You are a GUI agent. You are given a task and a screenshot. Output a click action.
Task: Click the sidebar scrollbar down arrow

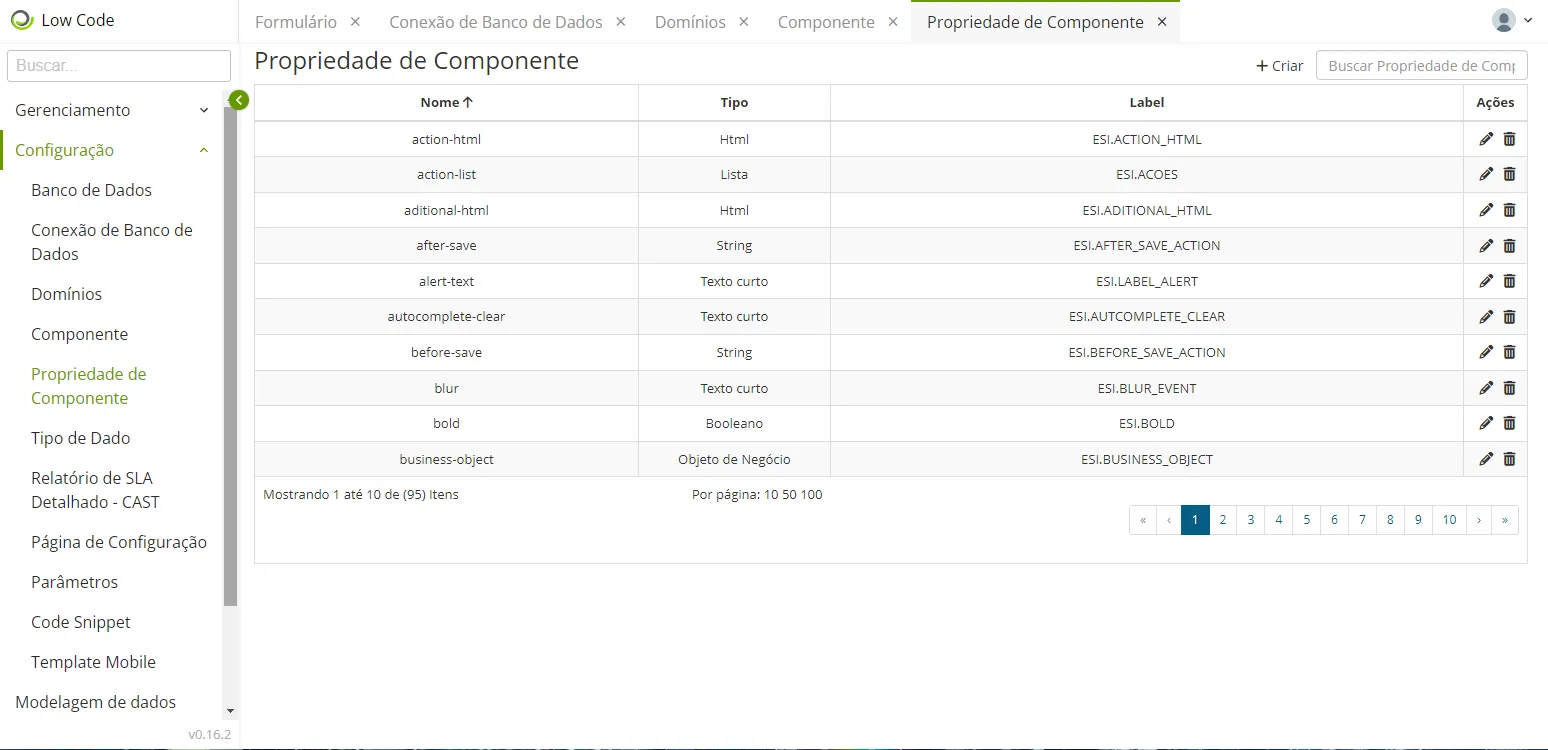(x=230, y=711)
